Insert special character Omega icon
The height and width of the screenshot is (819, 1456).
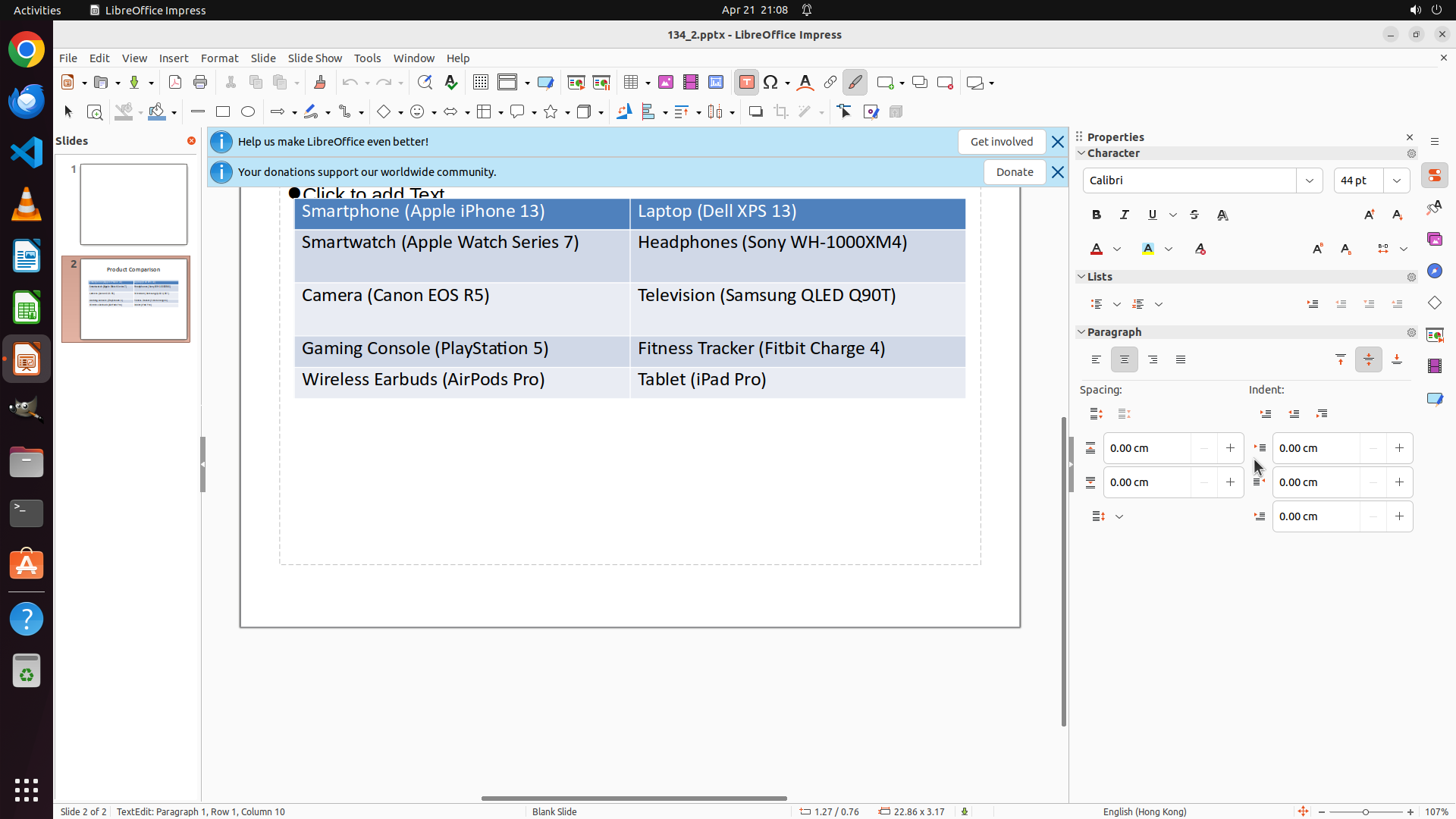771,83
